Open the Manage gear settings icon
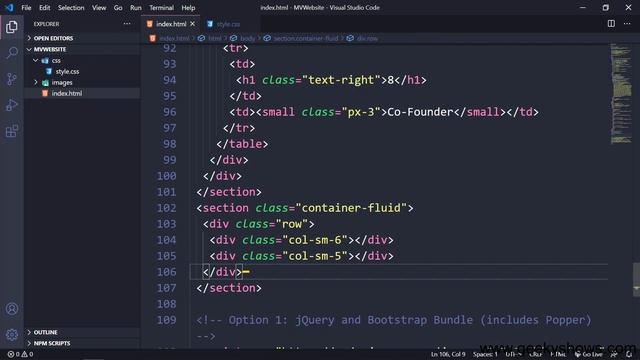 coord(12,335)
